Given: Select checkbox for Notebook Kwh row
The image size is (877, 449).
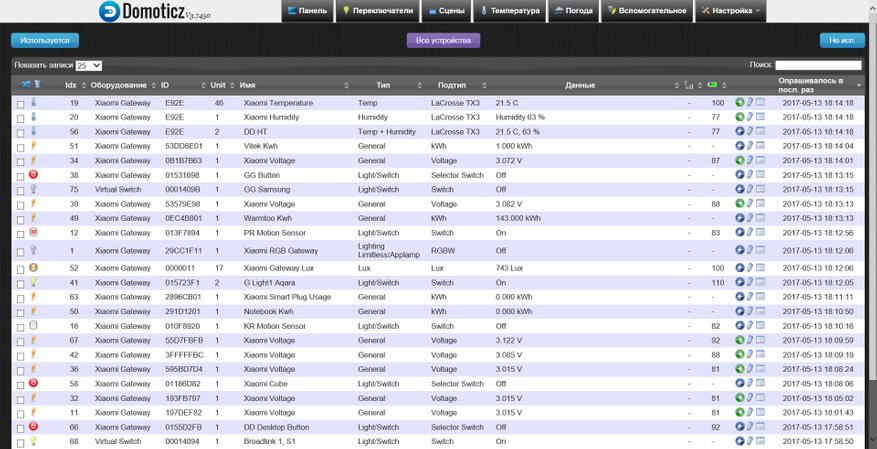Looking at the screenshot, I should [21, 313].
